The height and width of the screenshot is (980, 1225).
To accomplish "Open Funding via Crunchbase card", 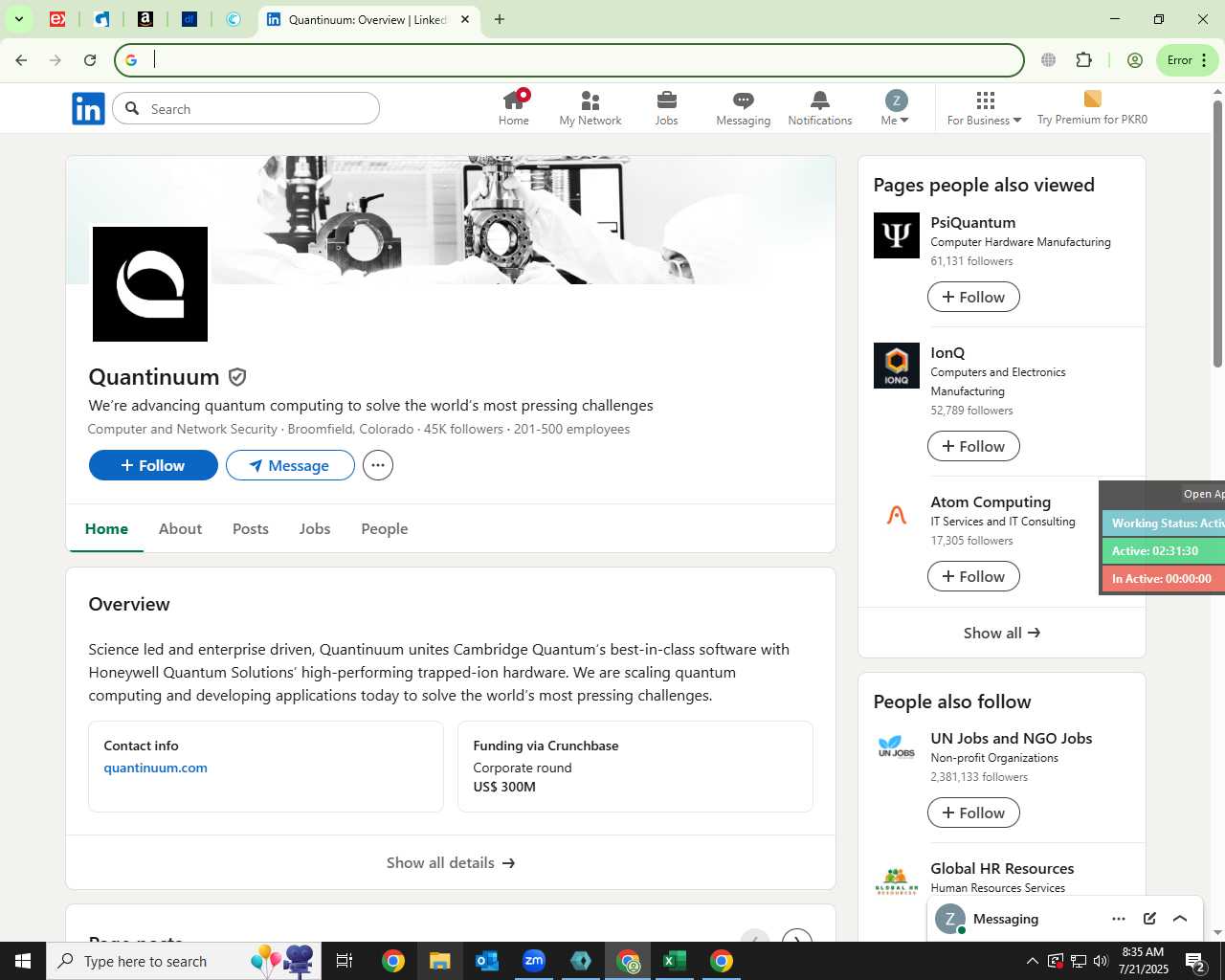I will 635,767.
